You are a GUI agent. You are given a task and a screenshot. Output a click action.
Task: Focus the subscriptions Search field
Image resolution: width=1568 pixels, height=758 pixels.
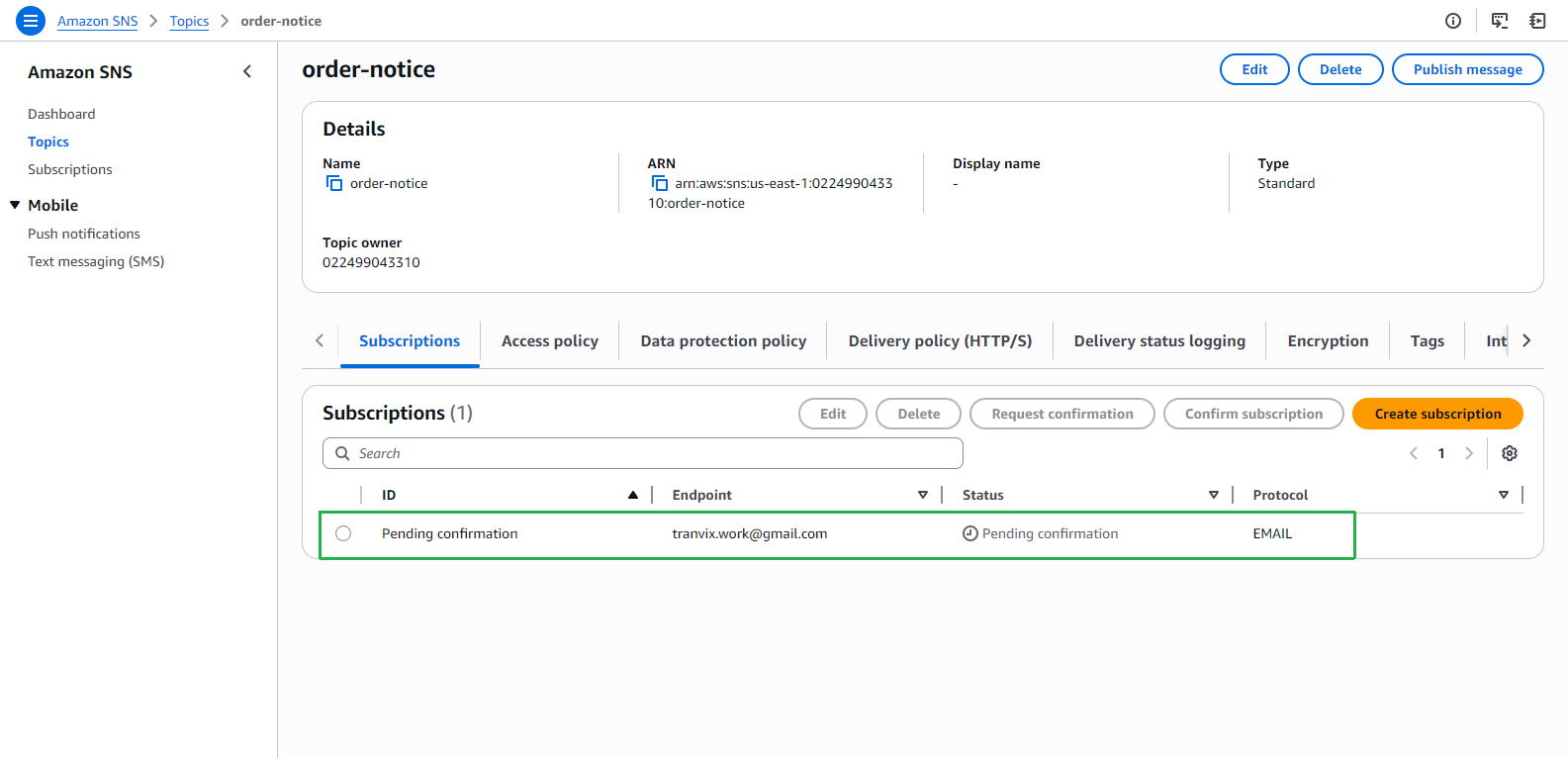click(x=643, y=453)
